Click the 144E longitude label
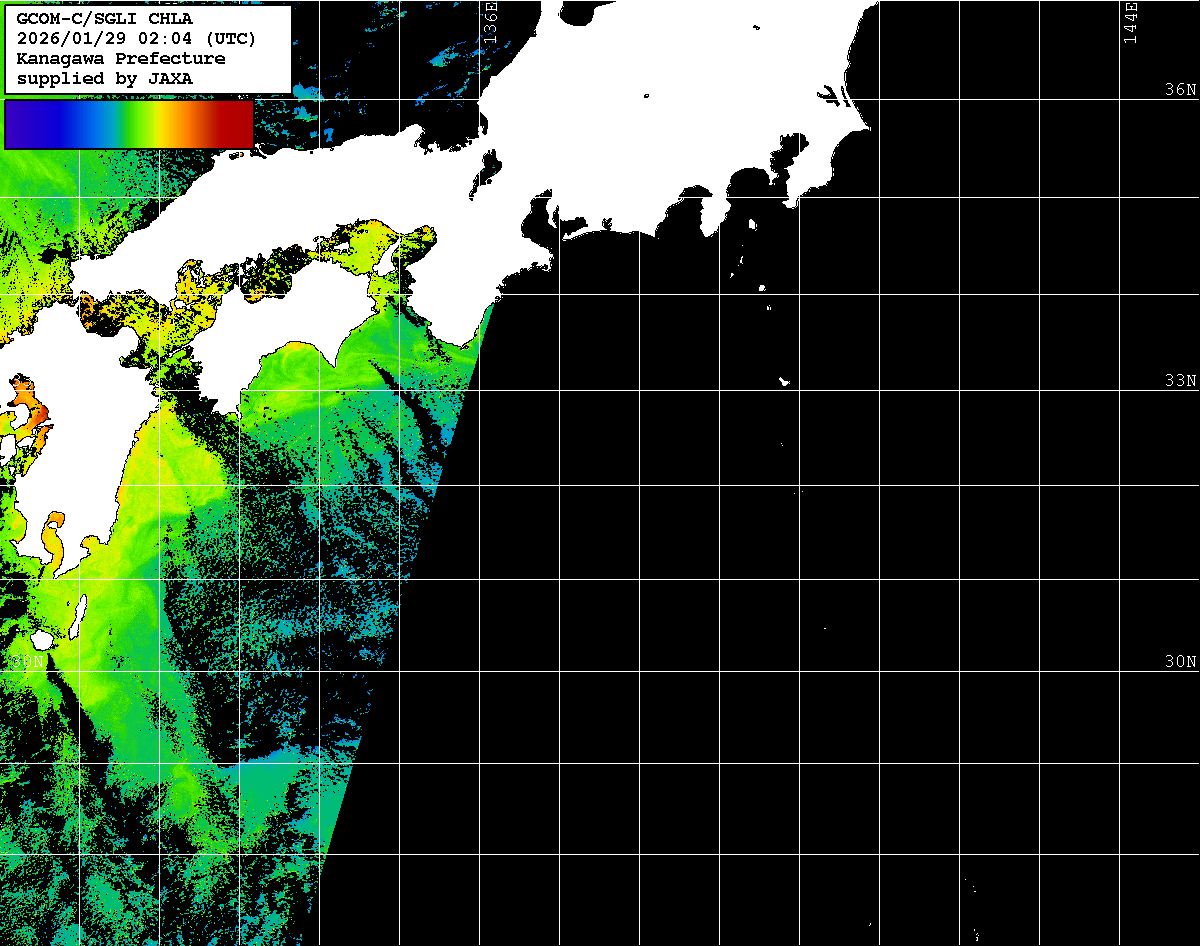This screenshot has width=1200, height=946. pyautogui.click(x=1130, y=22)
